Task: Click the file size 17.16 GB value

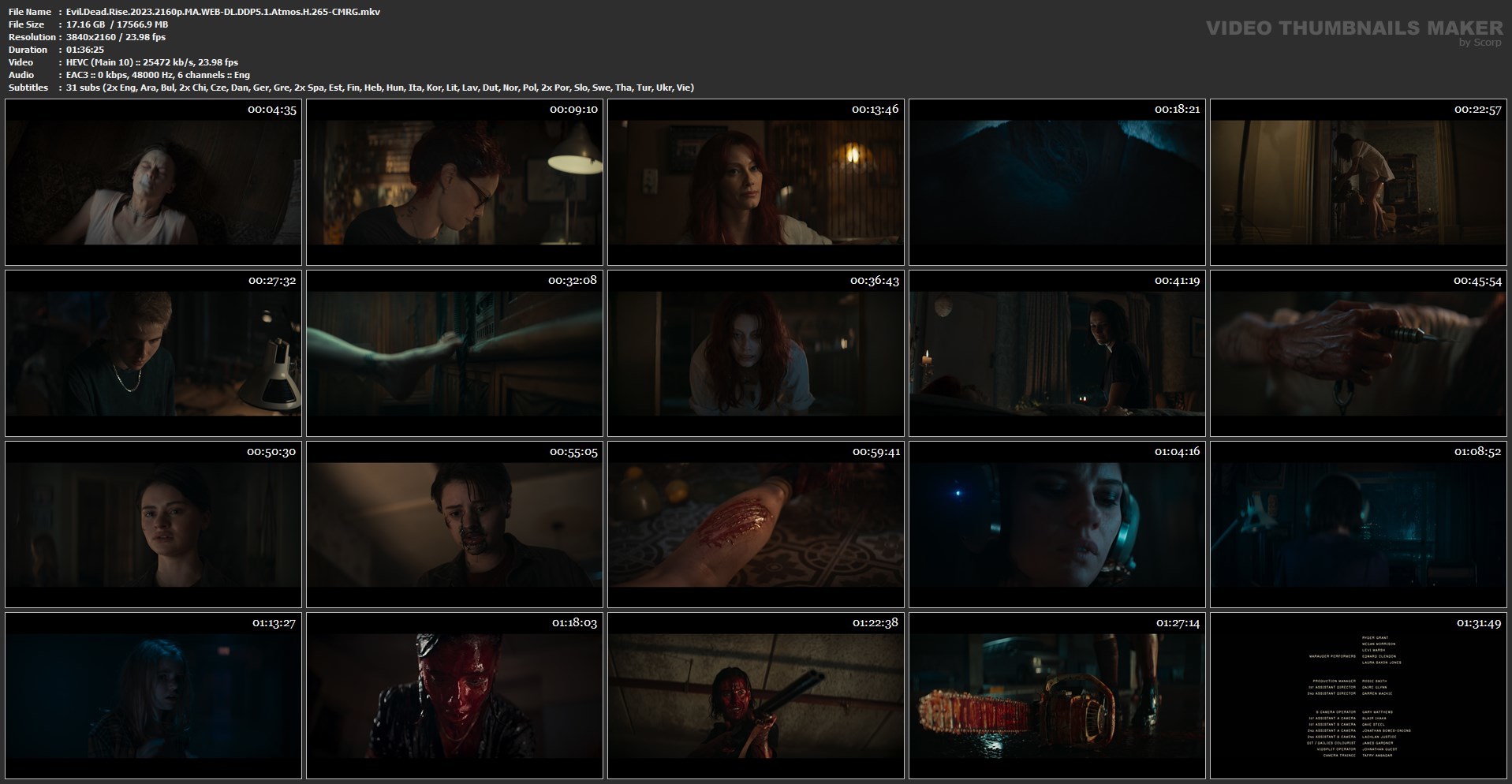Action: click(118, 24)
